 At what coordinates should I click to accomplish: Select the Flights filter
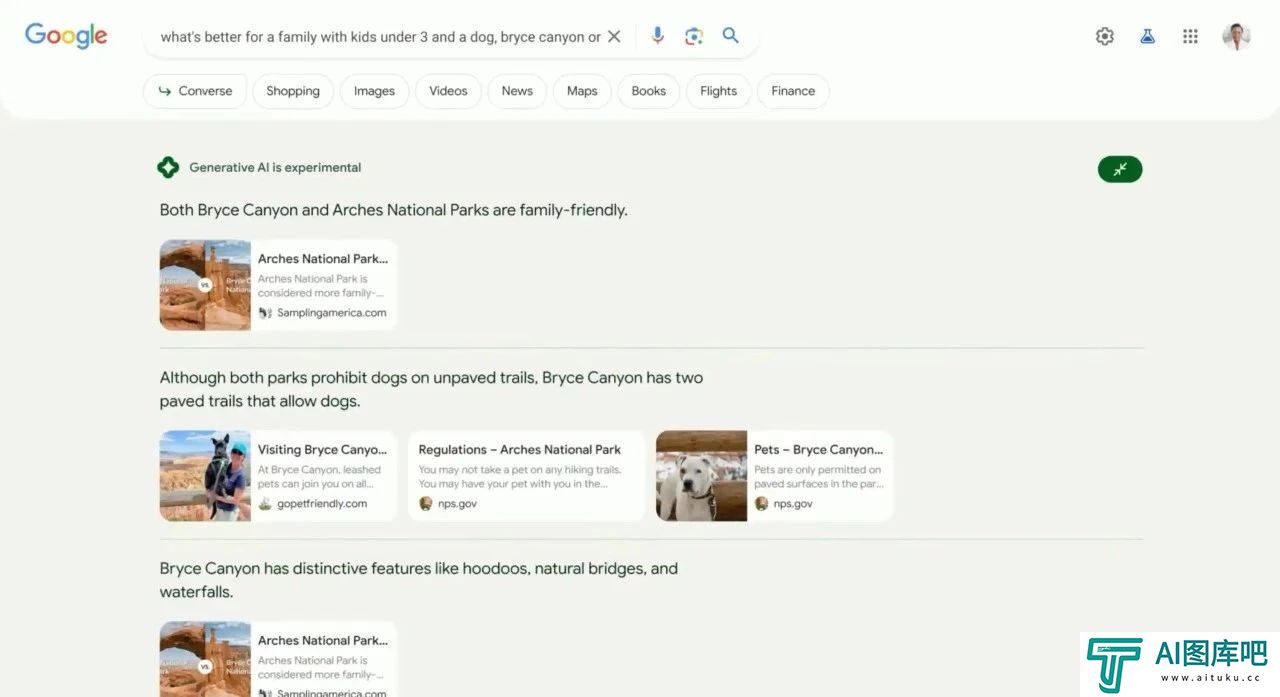(718, 91)
